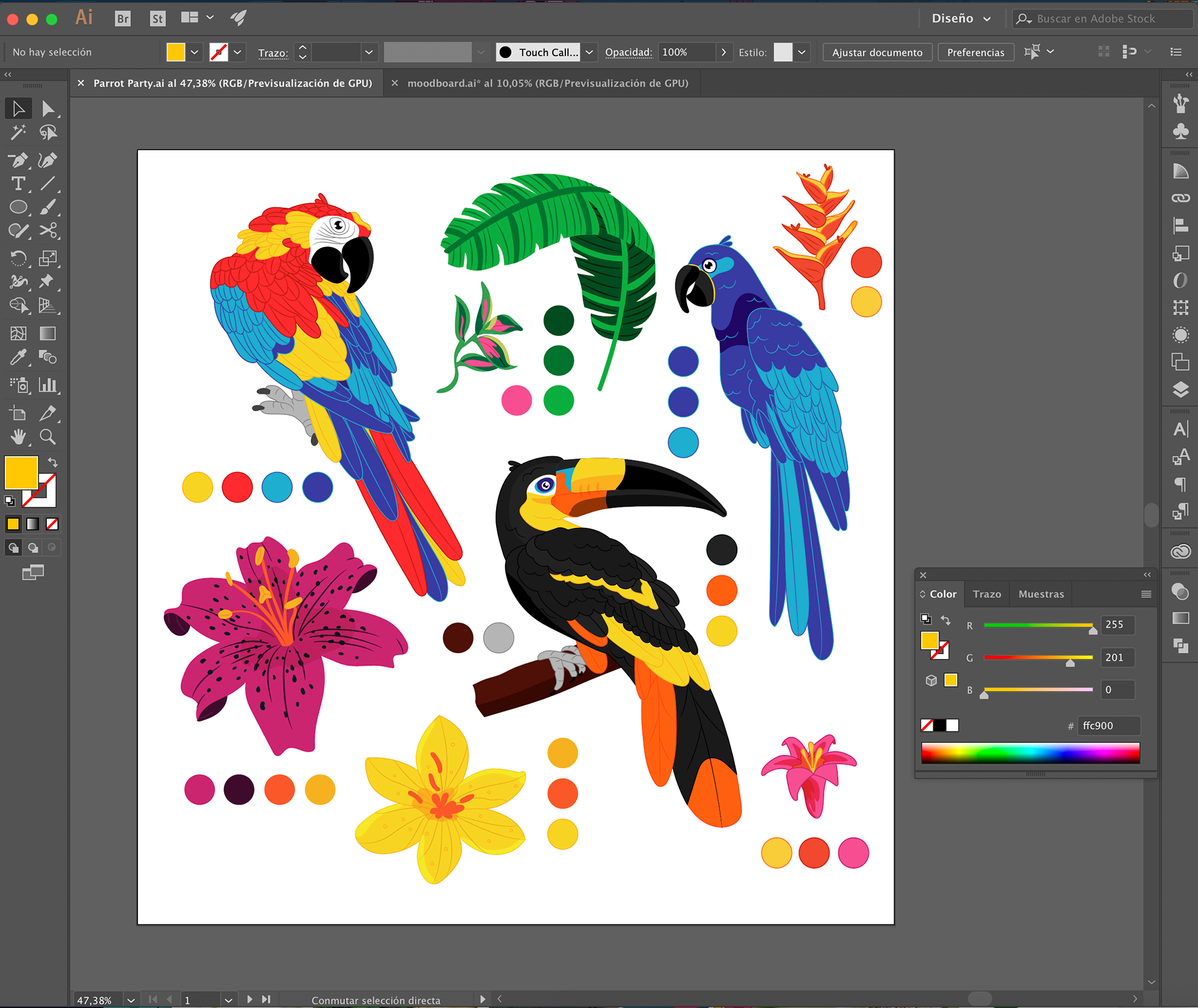The width and height of the screenshot is (1198, 1008).
Task: Open the zoom level dropdown
Action: pos(130,1000)
